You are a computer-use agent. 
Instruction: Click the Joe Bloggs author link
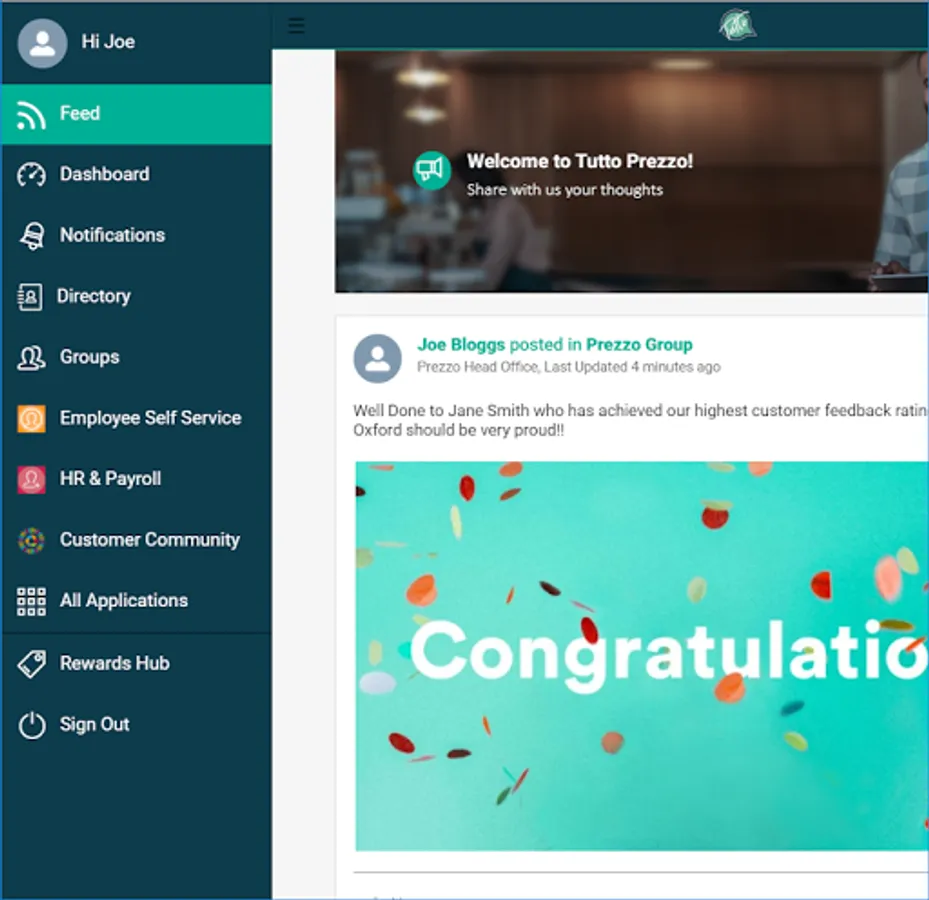coord(461,345)
